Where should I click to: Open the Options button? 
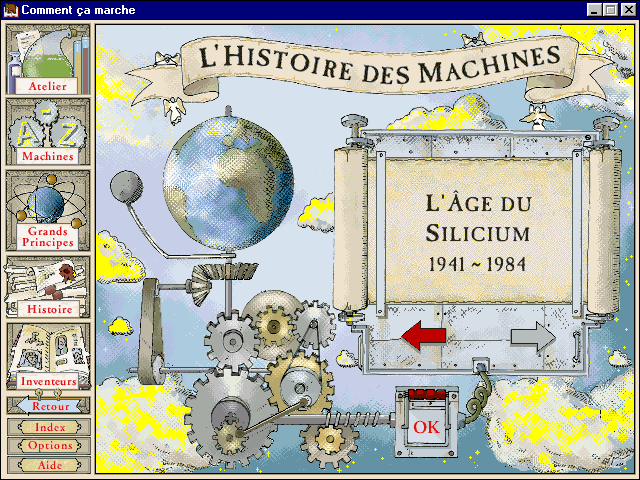[x=49, y=446]
